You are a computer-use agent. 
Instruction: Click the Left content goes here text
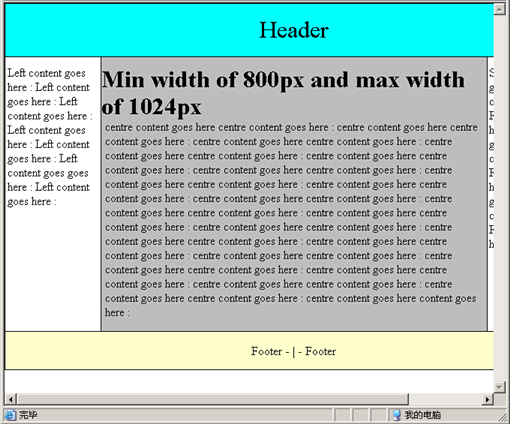(x=49, y=137)
